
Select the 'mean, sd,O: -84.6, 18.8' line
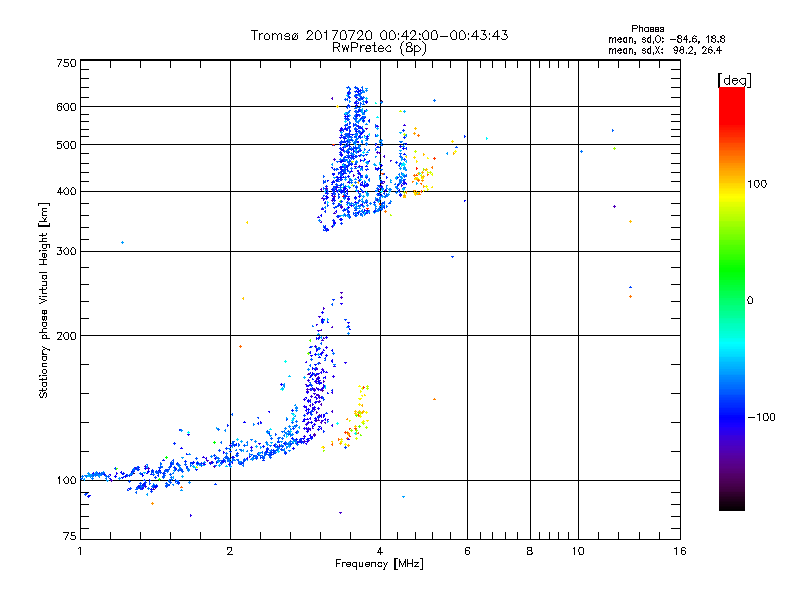666,39
